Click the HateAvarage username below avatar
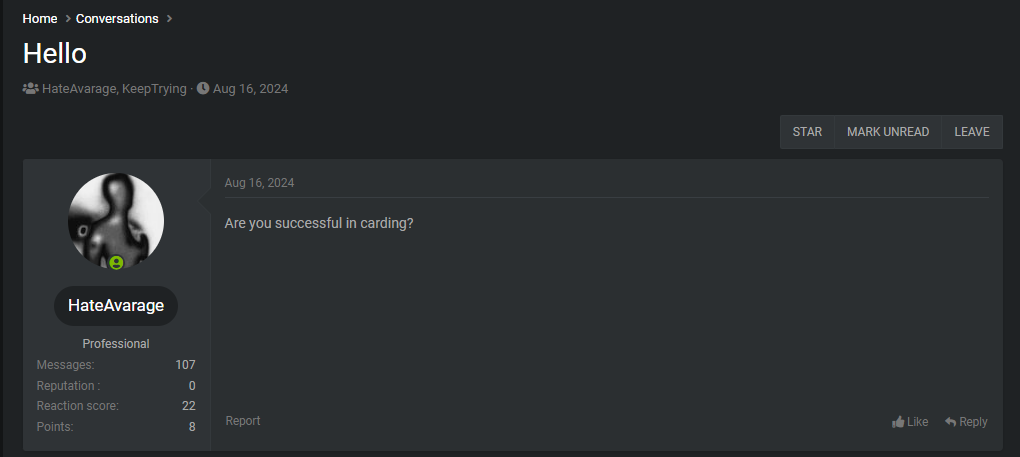Screen dimensions: 1020x457 [x=116, y=306]
